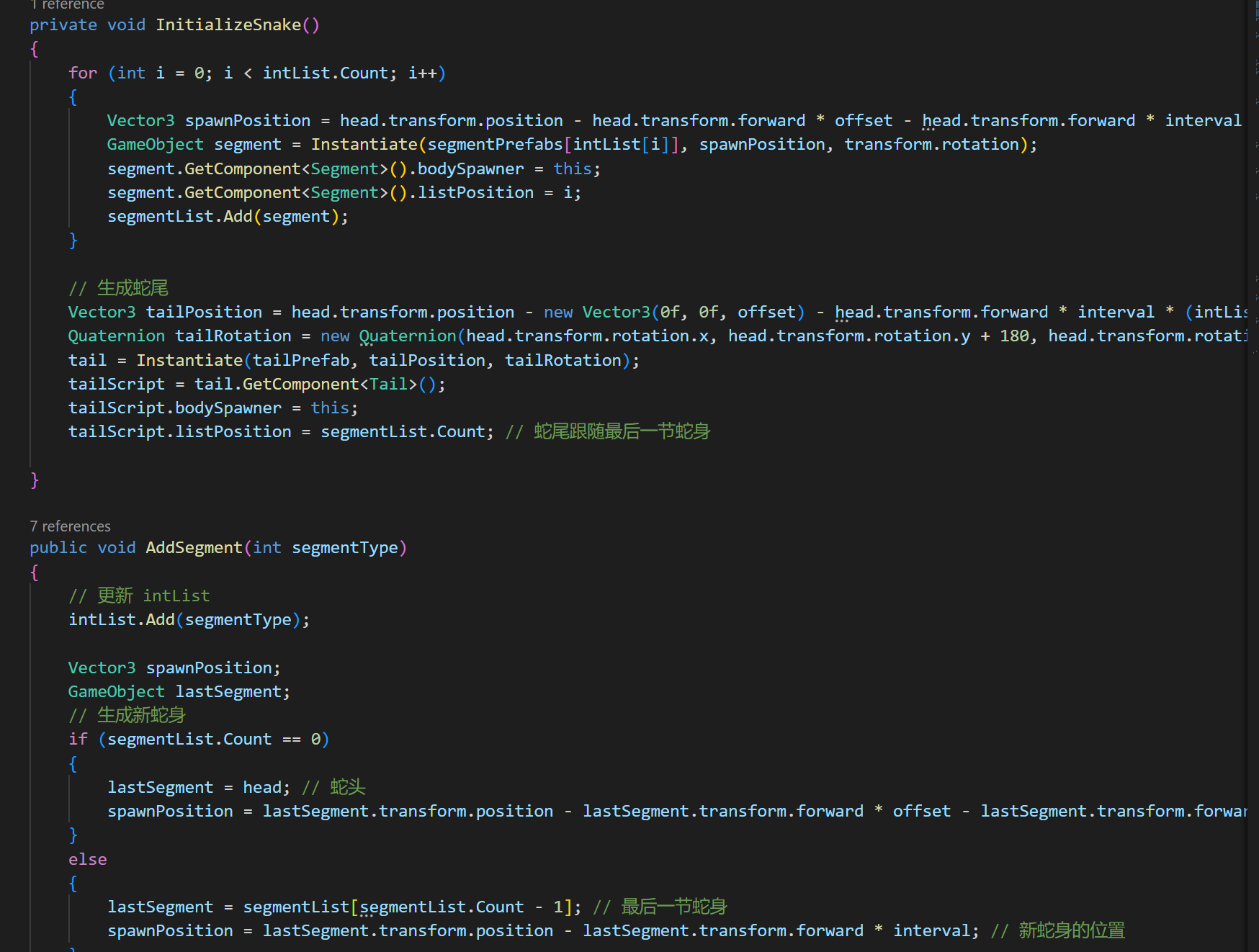Image resolution: width=1259 pixels, height=952 pixels.
Task: Click the number 180 in the rotation line
Action: 1014,336
